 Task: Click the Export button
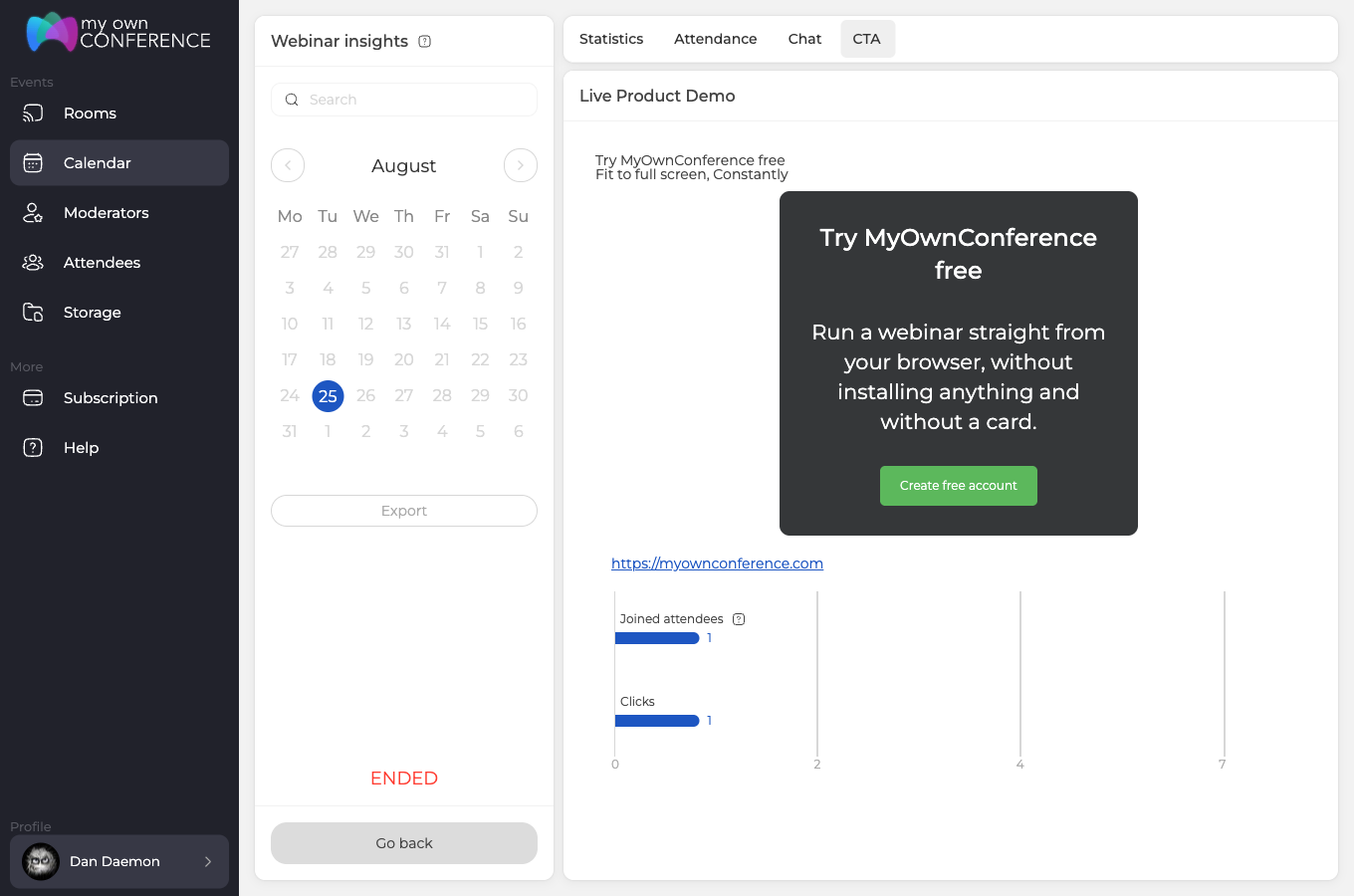pos(404,511)
